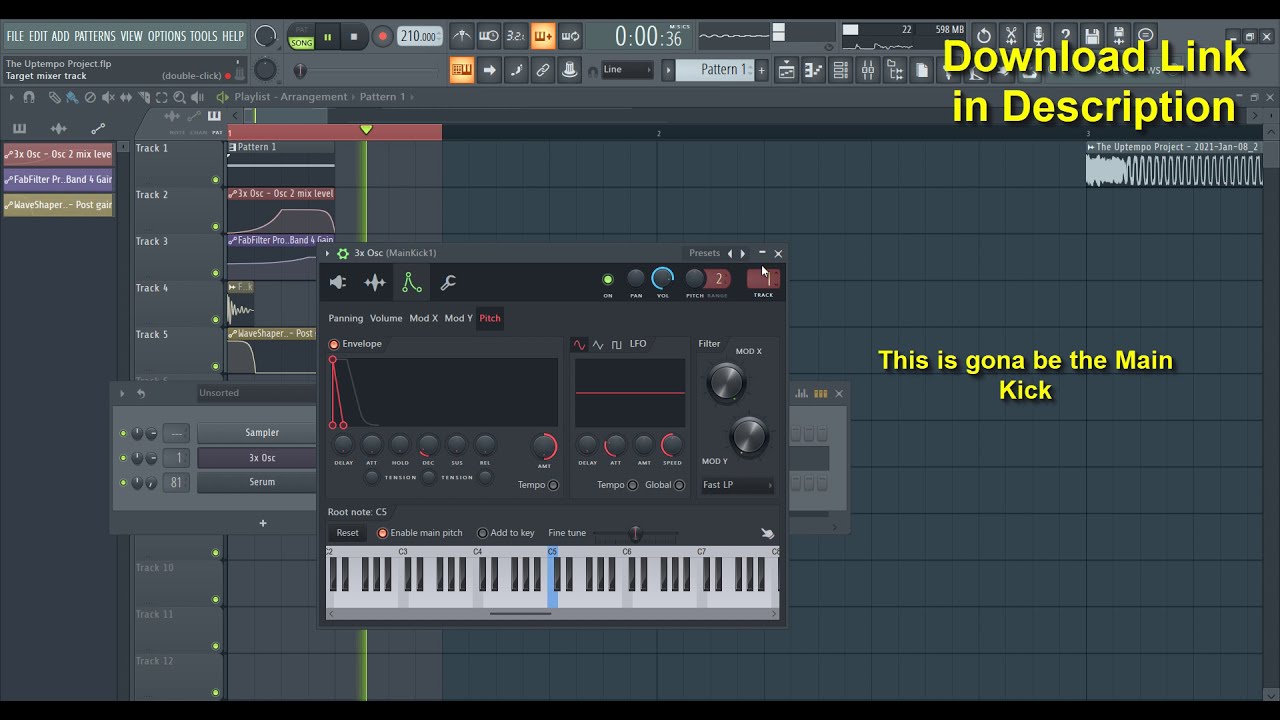1280x720 pixels.
Task: Open the Line snap dropdown
Action: pyautogui.click(x=627, y=70)
